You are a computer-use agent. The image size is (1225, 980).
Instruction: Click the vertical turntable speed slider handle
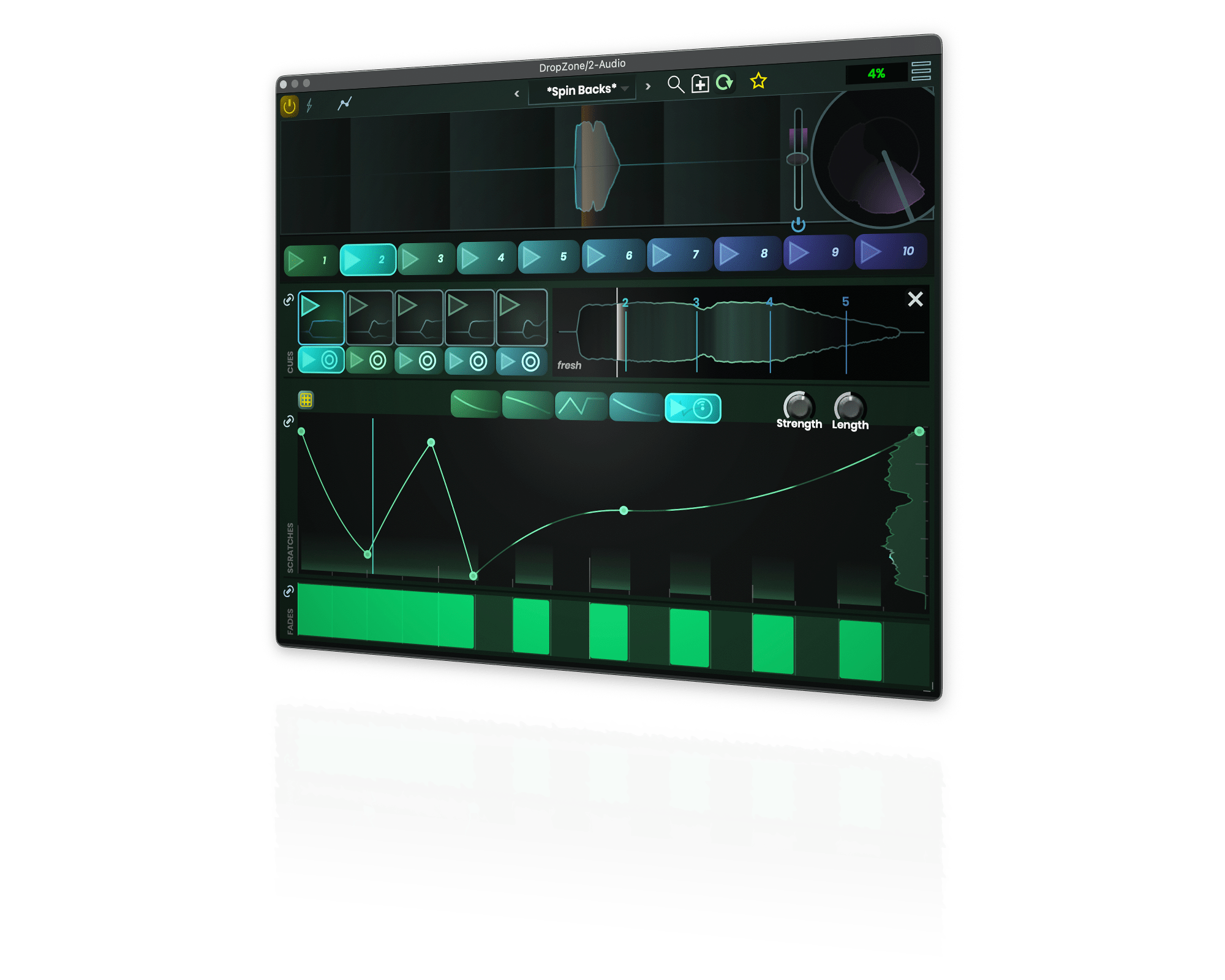click(797, 159)
